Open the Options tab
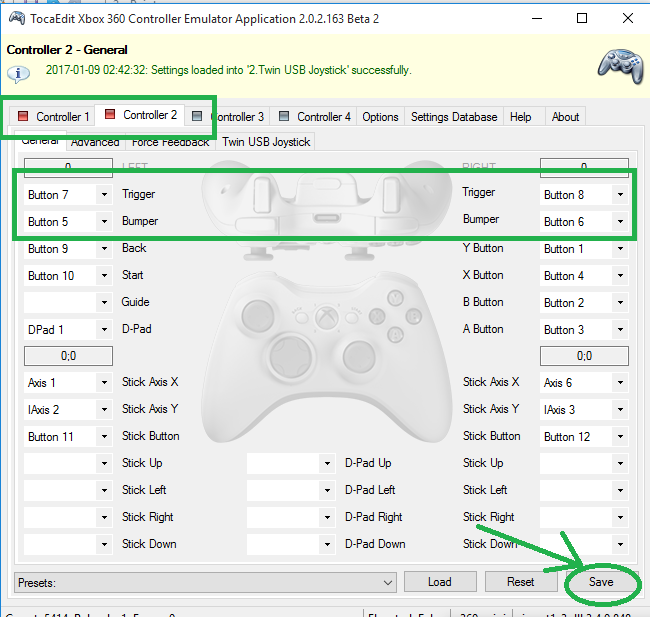Viewport: 650px width, 617px height. click(380, 117)
